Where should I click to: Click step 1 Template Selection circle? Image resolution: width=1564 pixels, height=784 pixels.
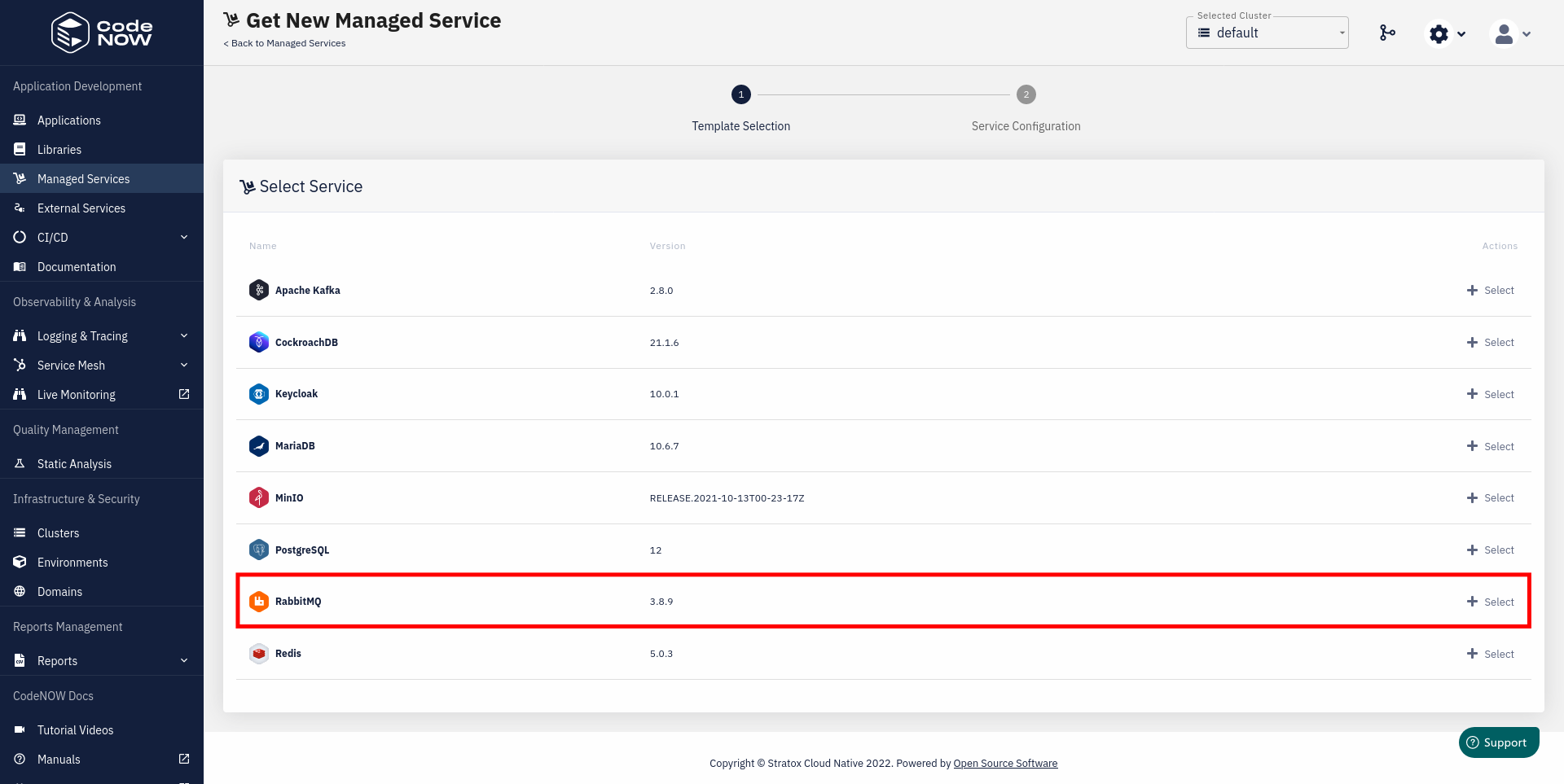click(741, 94)
